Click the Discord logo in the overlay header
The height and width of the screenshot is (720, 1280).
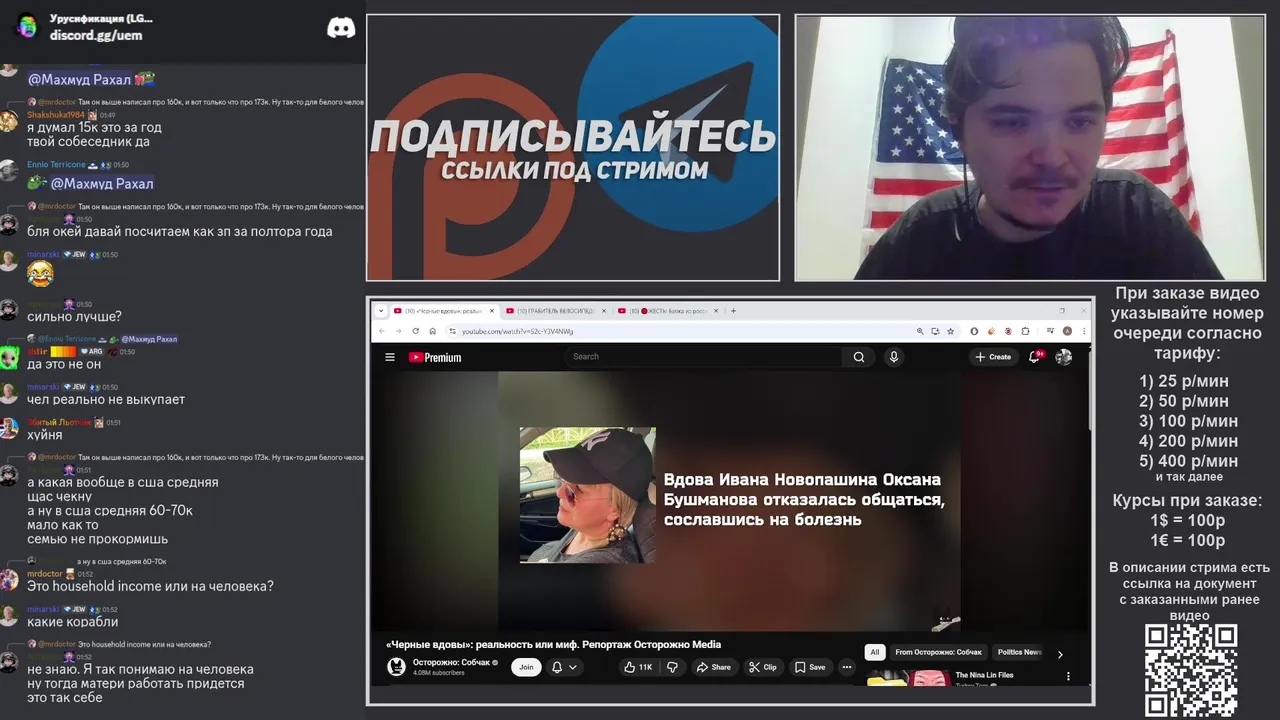coord(341,28)
